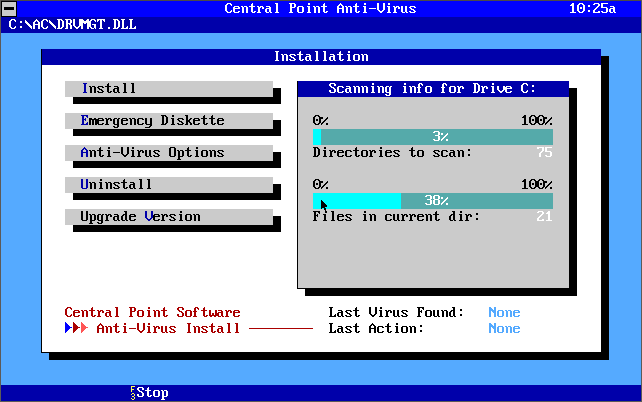Click the Central Point Software label
The width and height of the screenshot is (642, 402).
(152, 313)
